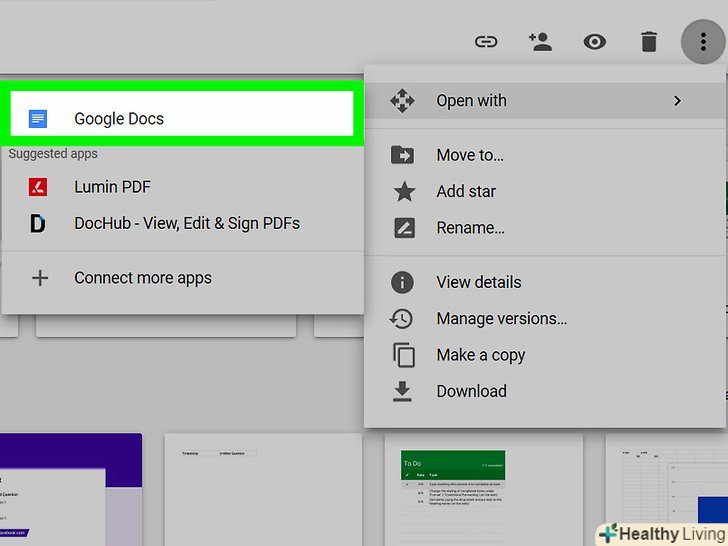Click the Open with arrows icon
Image resolution: width=728 pixels, height=546 pixels.
[x=402, y=101]
